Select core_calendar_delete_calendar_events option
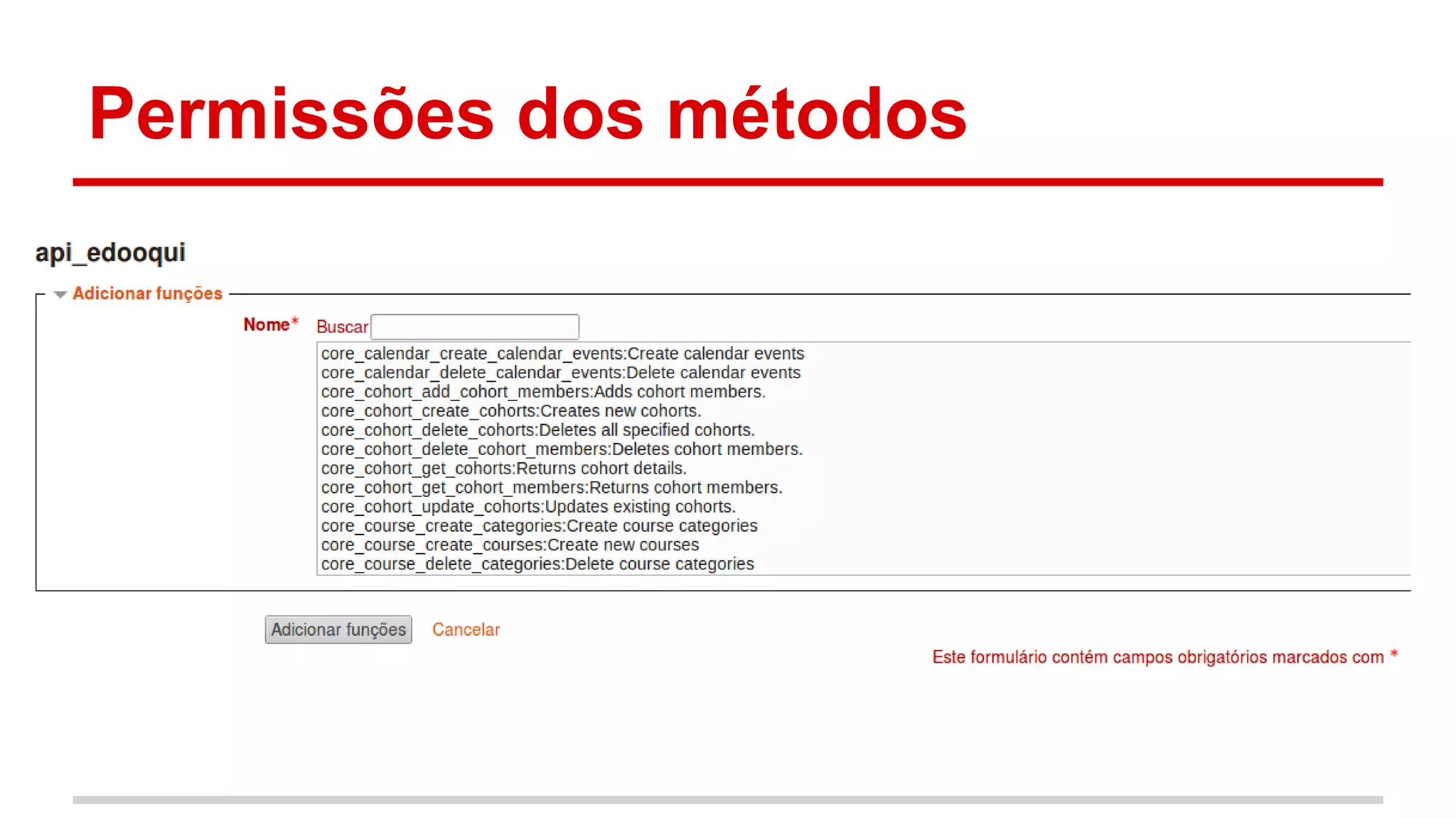The image size is (1456, 819). tap(863, 373)
